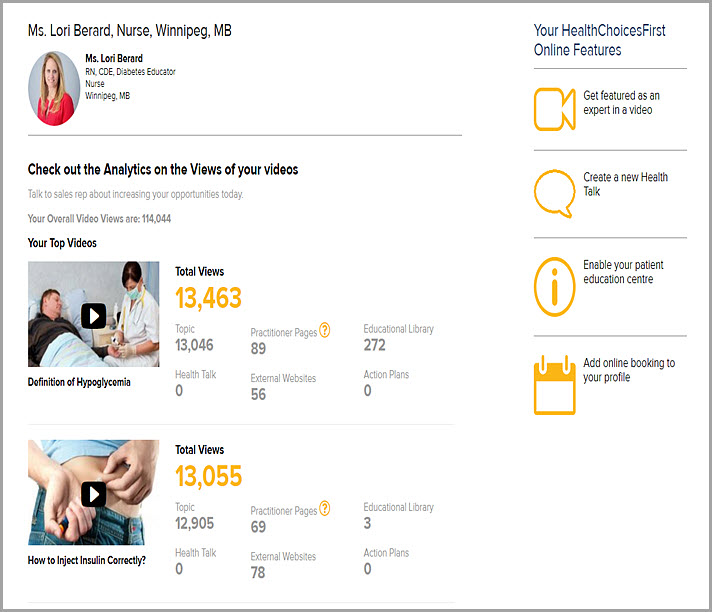Click help icon beside Practitioner Pages for Insulin video
712x612 pixels.
pos(325,508)
